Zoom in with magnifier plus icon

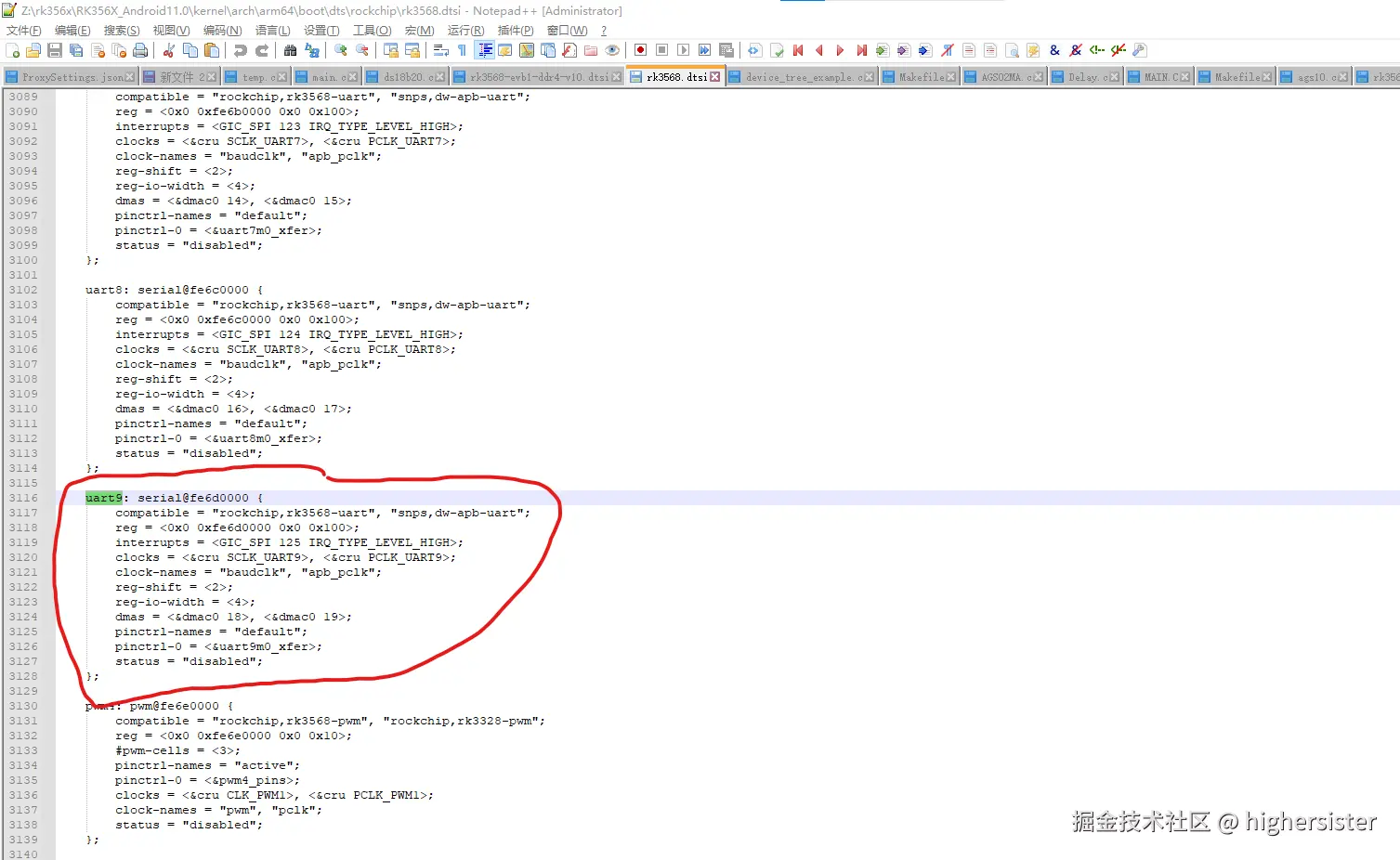pyautogui.click(x=341, y=50)
